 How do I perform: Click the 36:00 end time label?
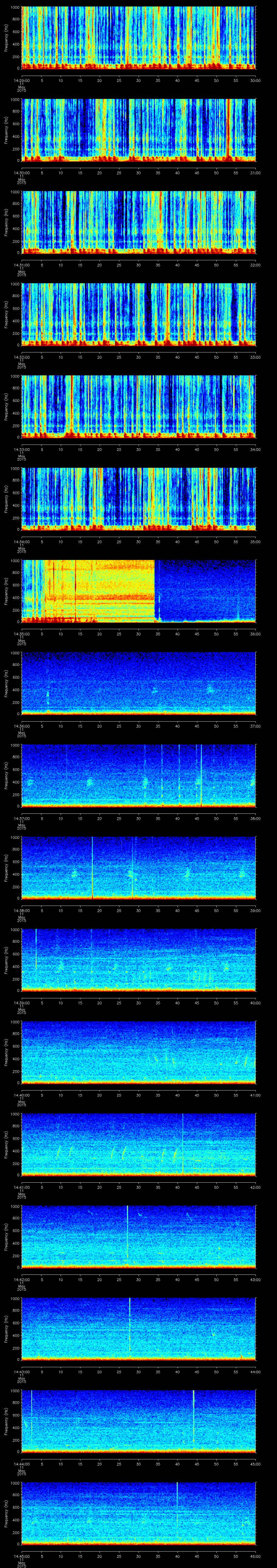(255, 634)
